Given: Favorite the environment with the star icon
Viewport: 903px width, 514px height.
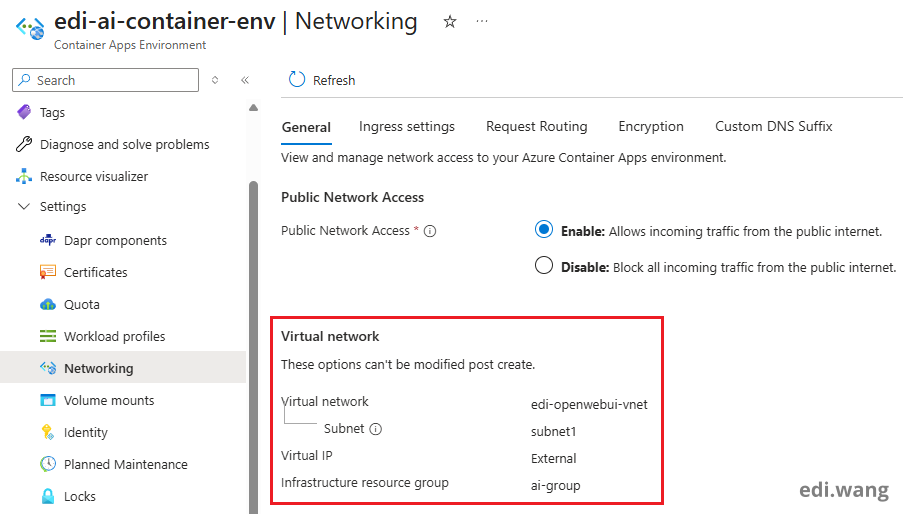Looking at the screenshot, I should coord(450,22).
